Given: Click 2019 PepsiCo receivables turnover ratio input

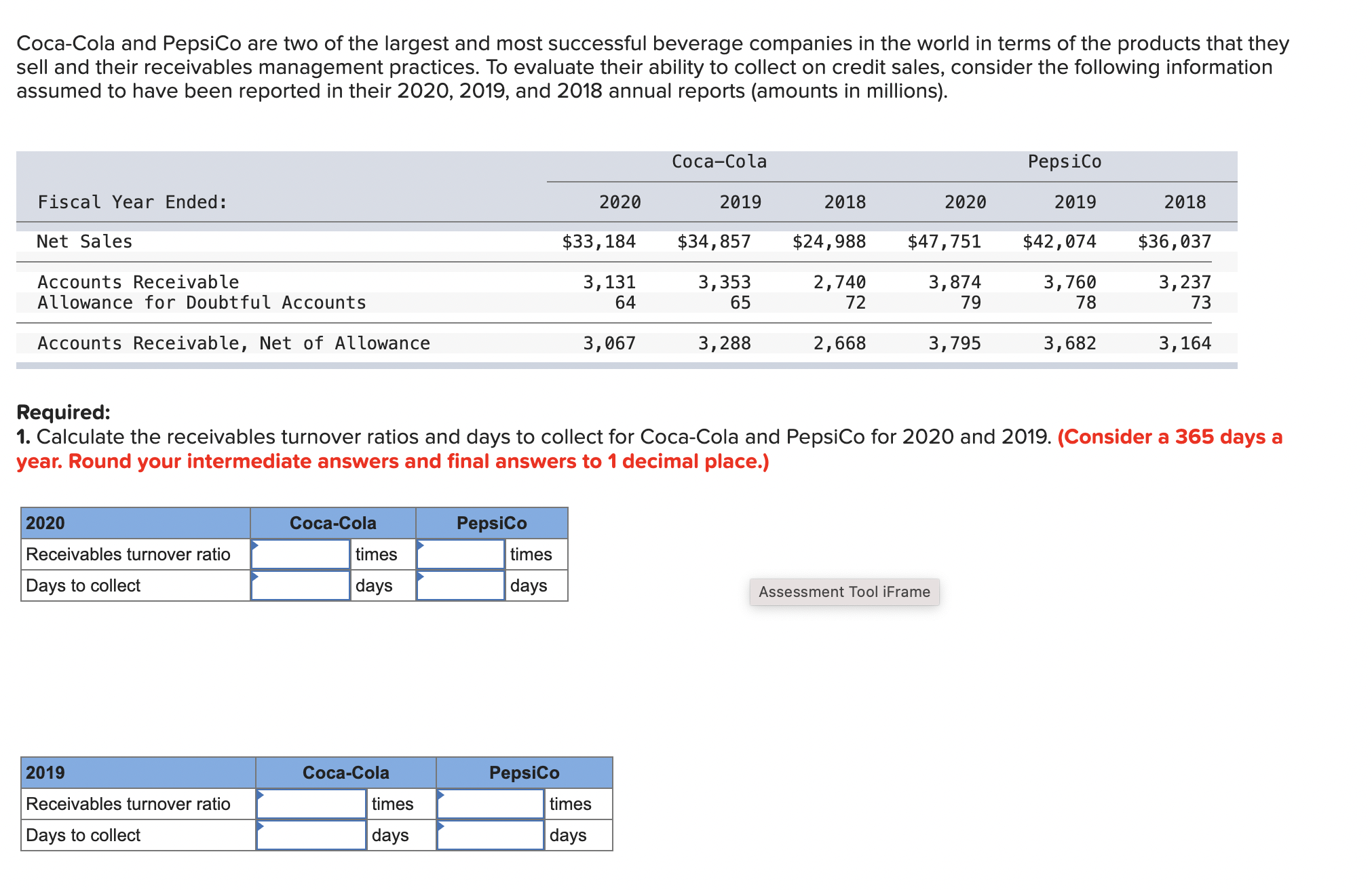Looking at the screenshot, I should pos(490,804).
